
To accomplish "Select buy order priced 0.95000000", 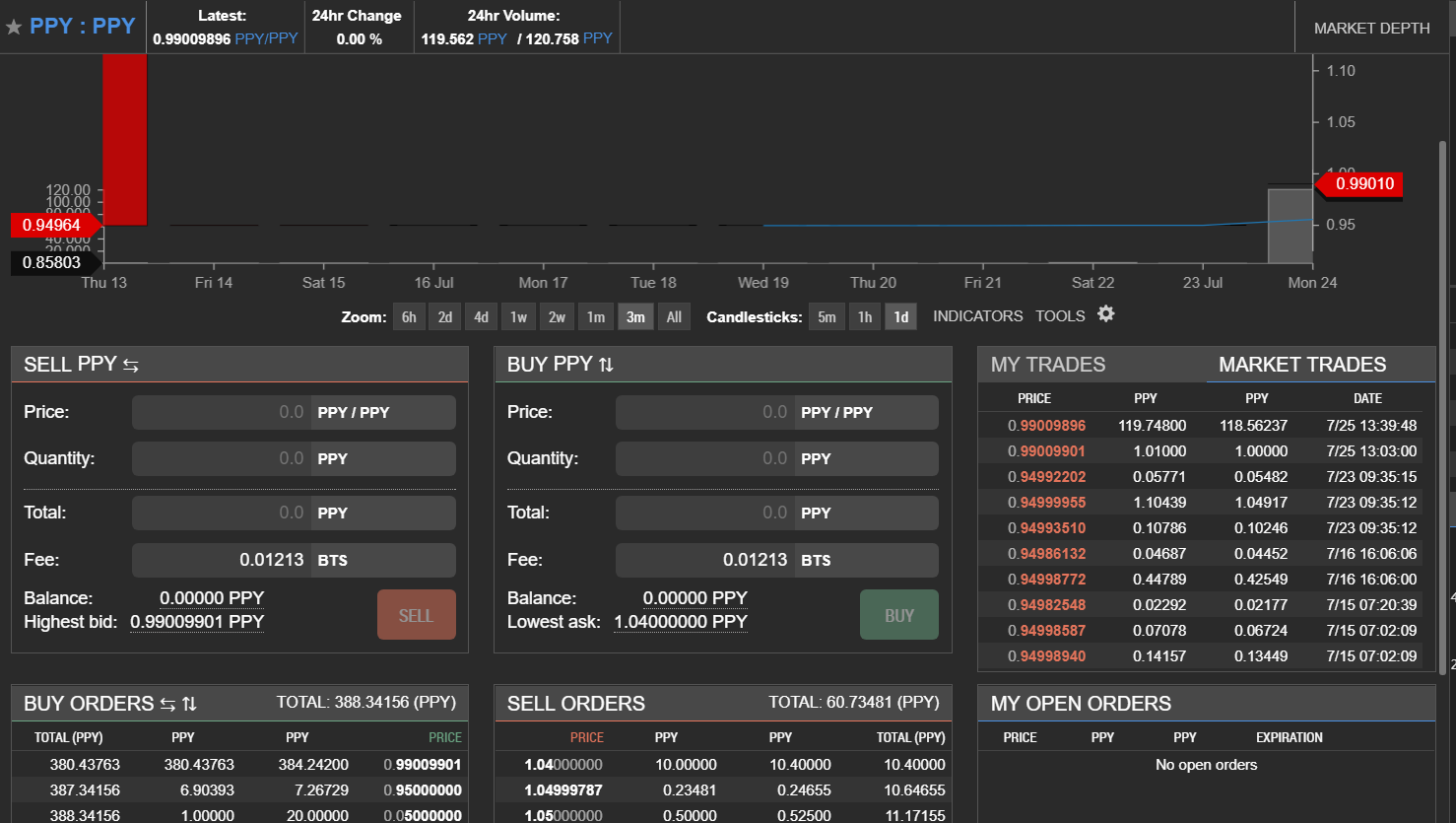I will pyautogui.click(x=237, y=790).
